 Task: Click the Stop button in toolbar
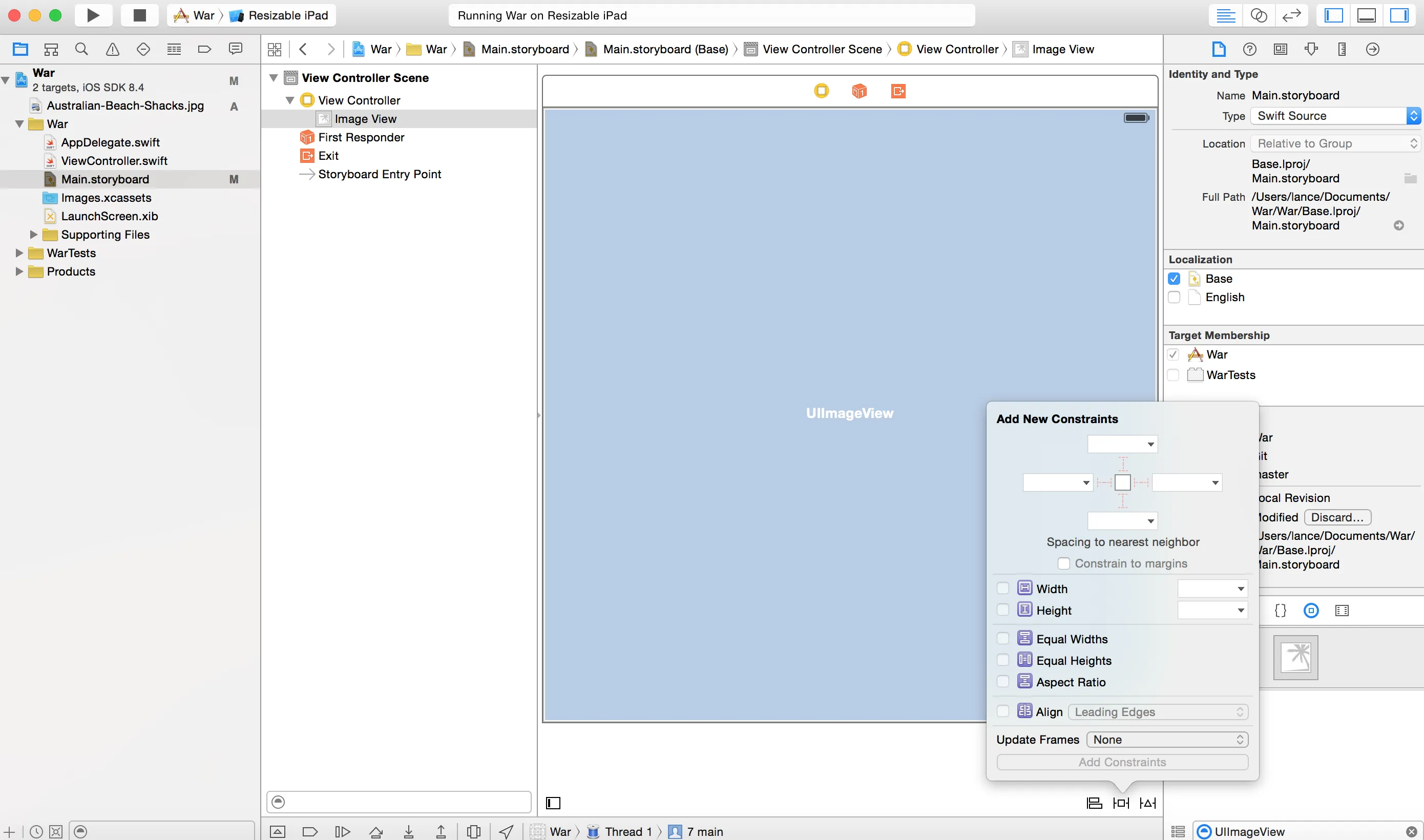[139, 15]
